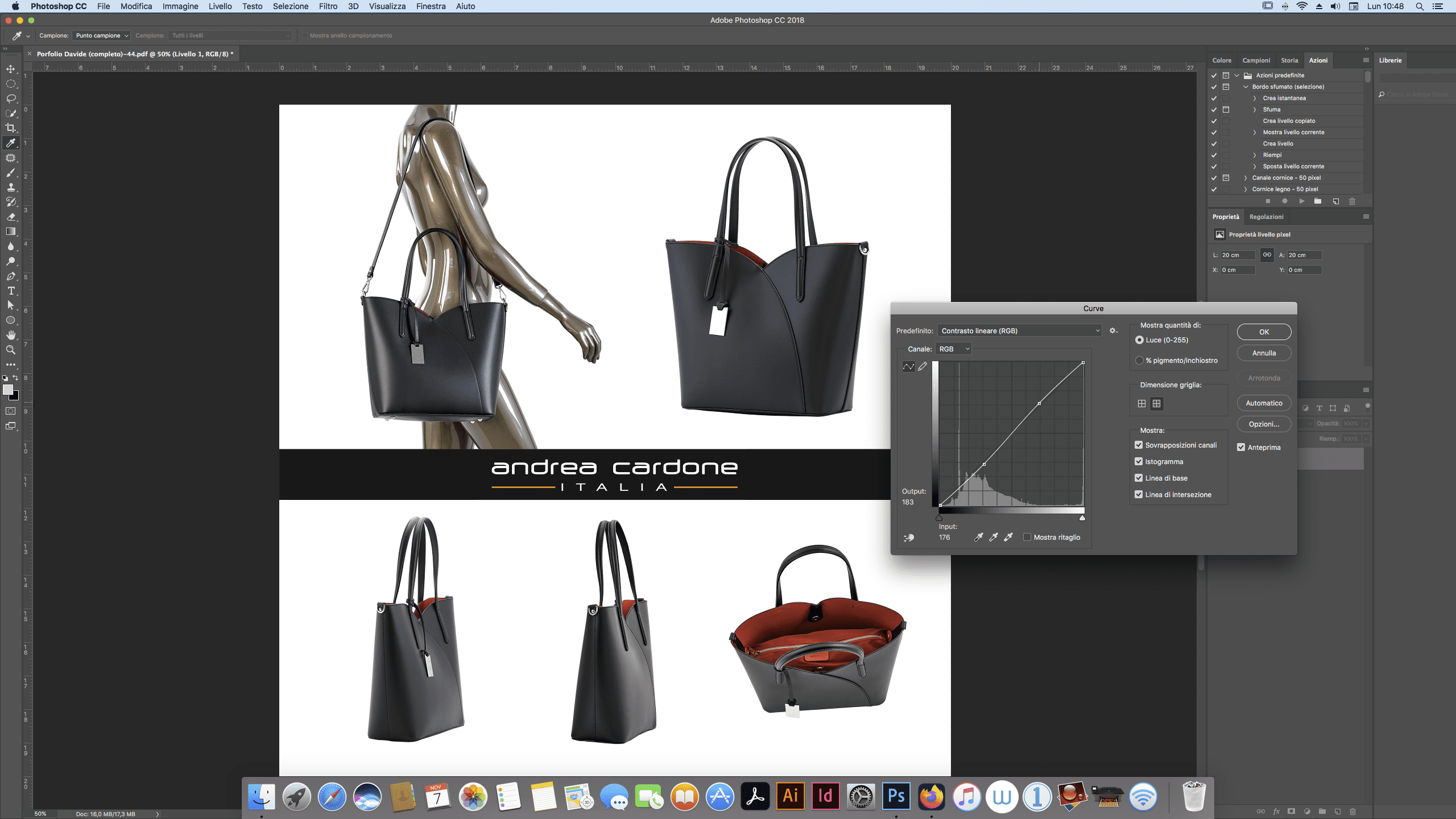Click the upper curve control point
The image size is (1456, 819).
(x=1039, y=403)
